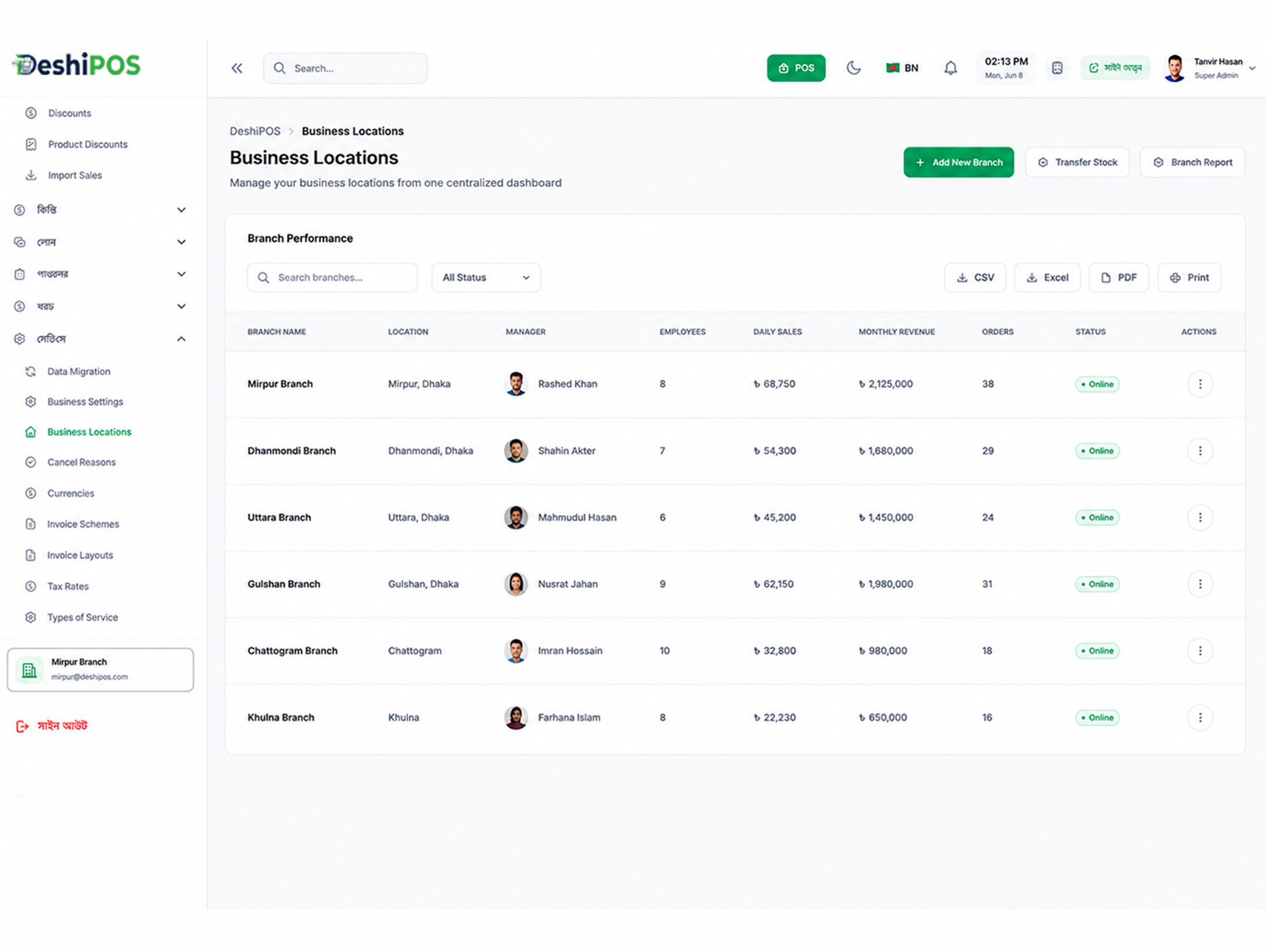Collapse the সেটিংস sidebar section

(100, 339)
